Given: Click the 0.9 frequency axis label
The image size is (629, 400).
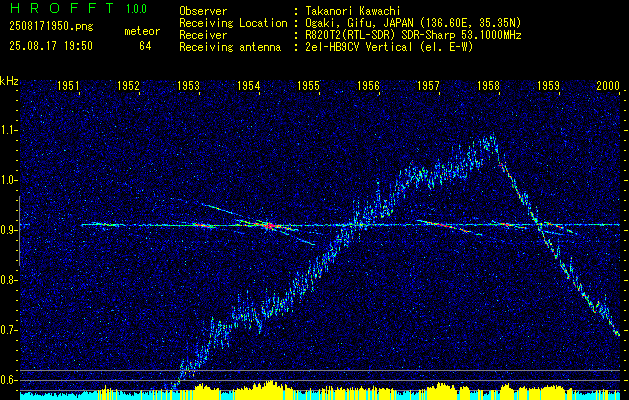Looking at the screenshot, I should click(x=9, y=230).
